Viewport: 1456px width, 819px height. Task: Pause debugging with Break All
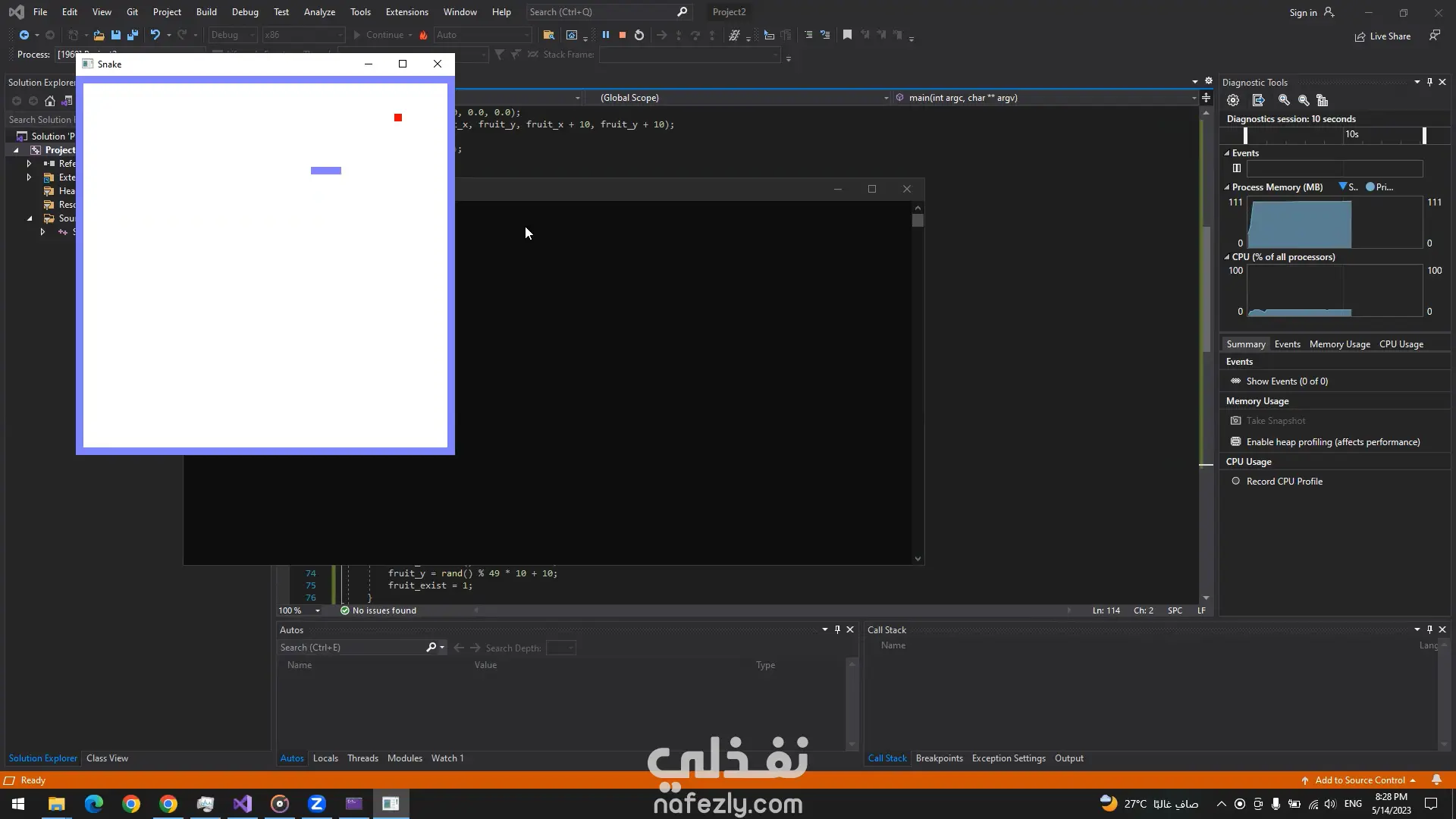point(605,35)
